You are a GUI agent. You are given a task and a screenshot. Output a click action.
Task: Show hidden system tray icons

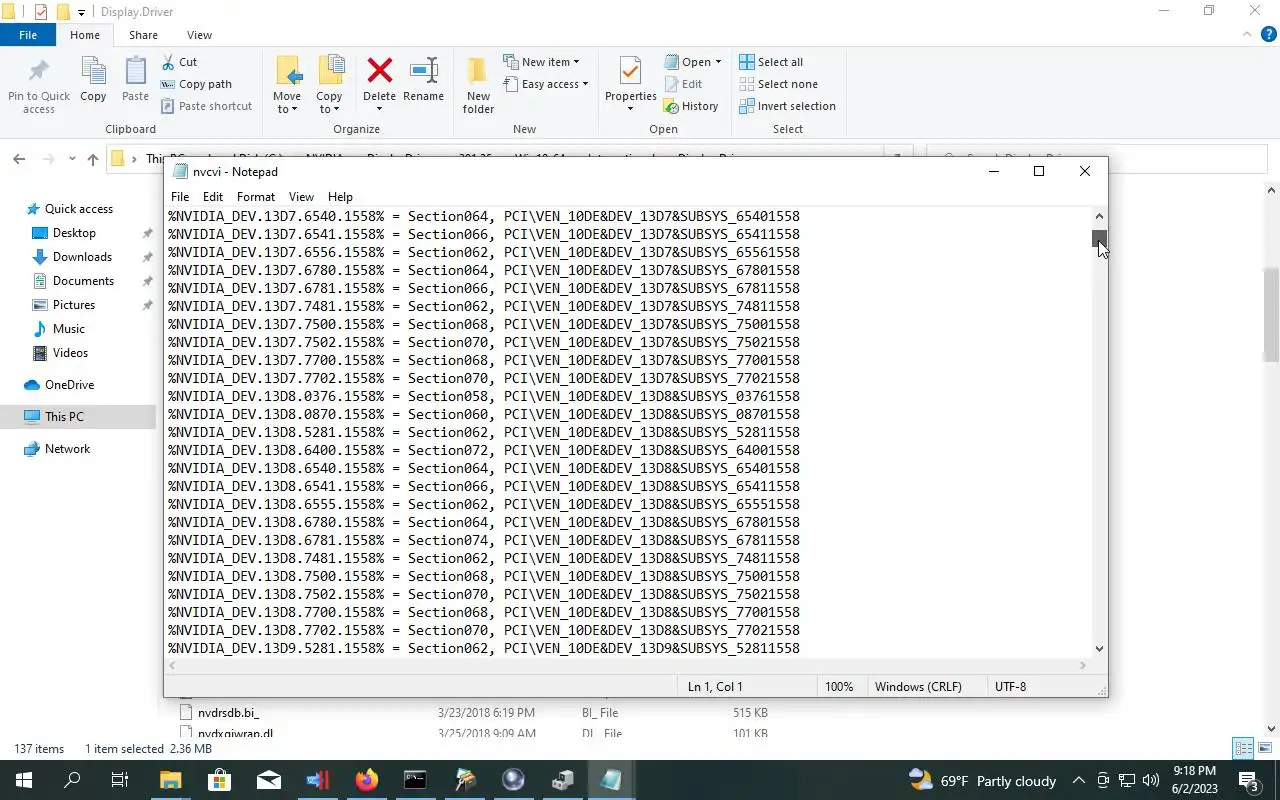[x=1078, y=780]
